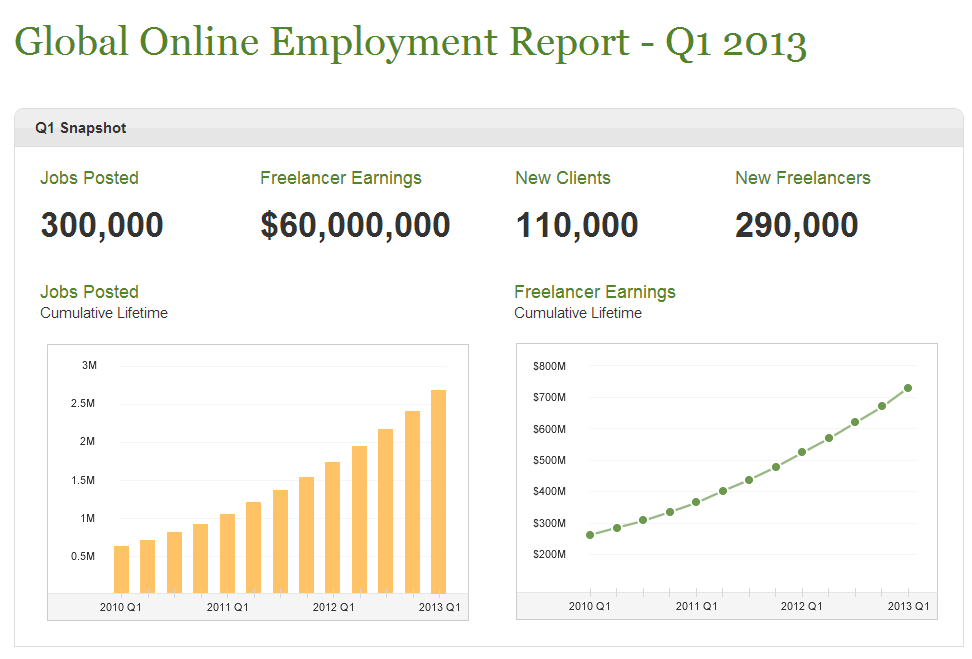Click the 2M axis label on bar chart
The width and height of the screenshot is (972, 659).
[x=87, y=441]
